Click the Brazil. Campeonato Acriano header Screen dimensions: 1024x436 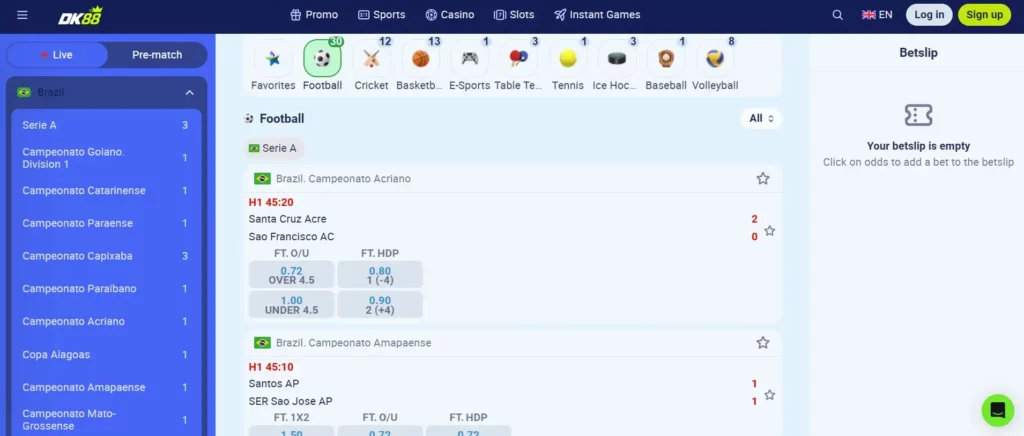(x=343, y=178)
